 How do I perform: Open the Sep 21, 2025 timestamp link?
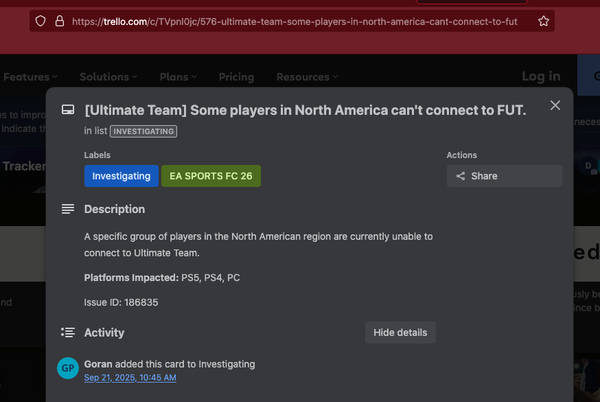click(131, 378)
